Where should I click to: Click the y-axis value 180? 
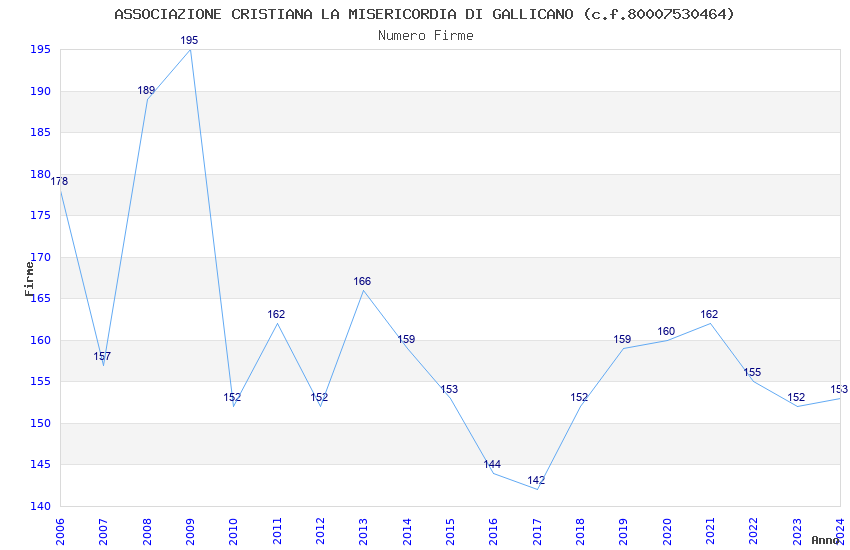tap(41, 174)
